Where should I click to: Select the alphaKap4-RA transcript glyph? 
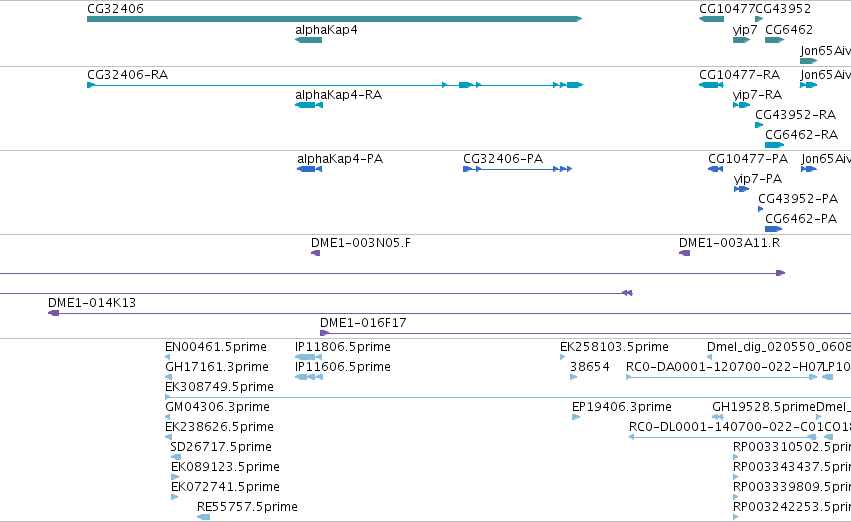[x=309, y=105]
